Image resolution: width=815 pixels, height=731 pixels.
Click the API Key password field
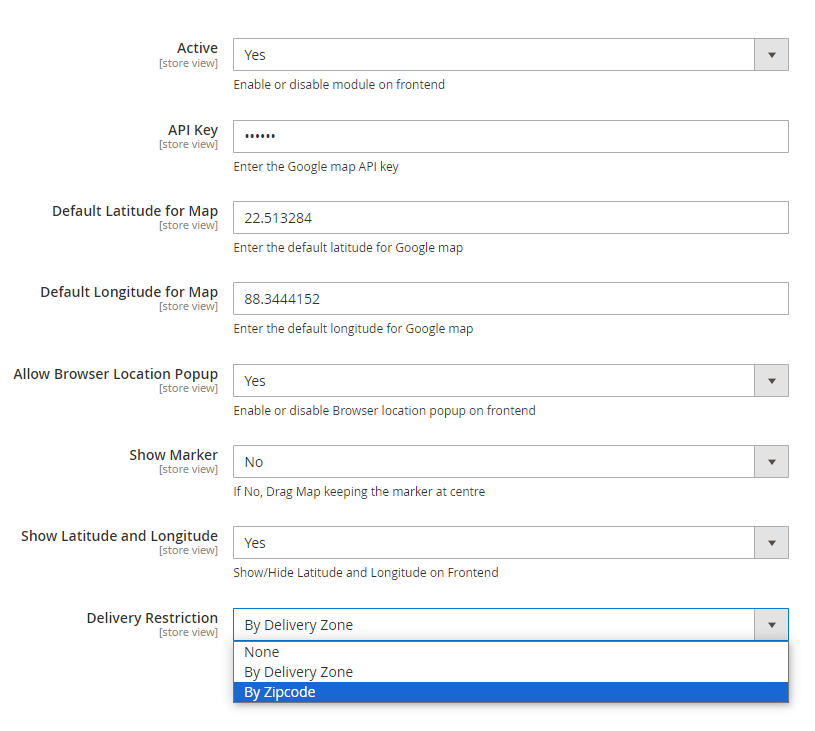[x=510, y=136]
